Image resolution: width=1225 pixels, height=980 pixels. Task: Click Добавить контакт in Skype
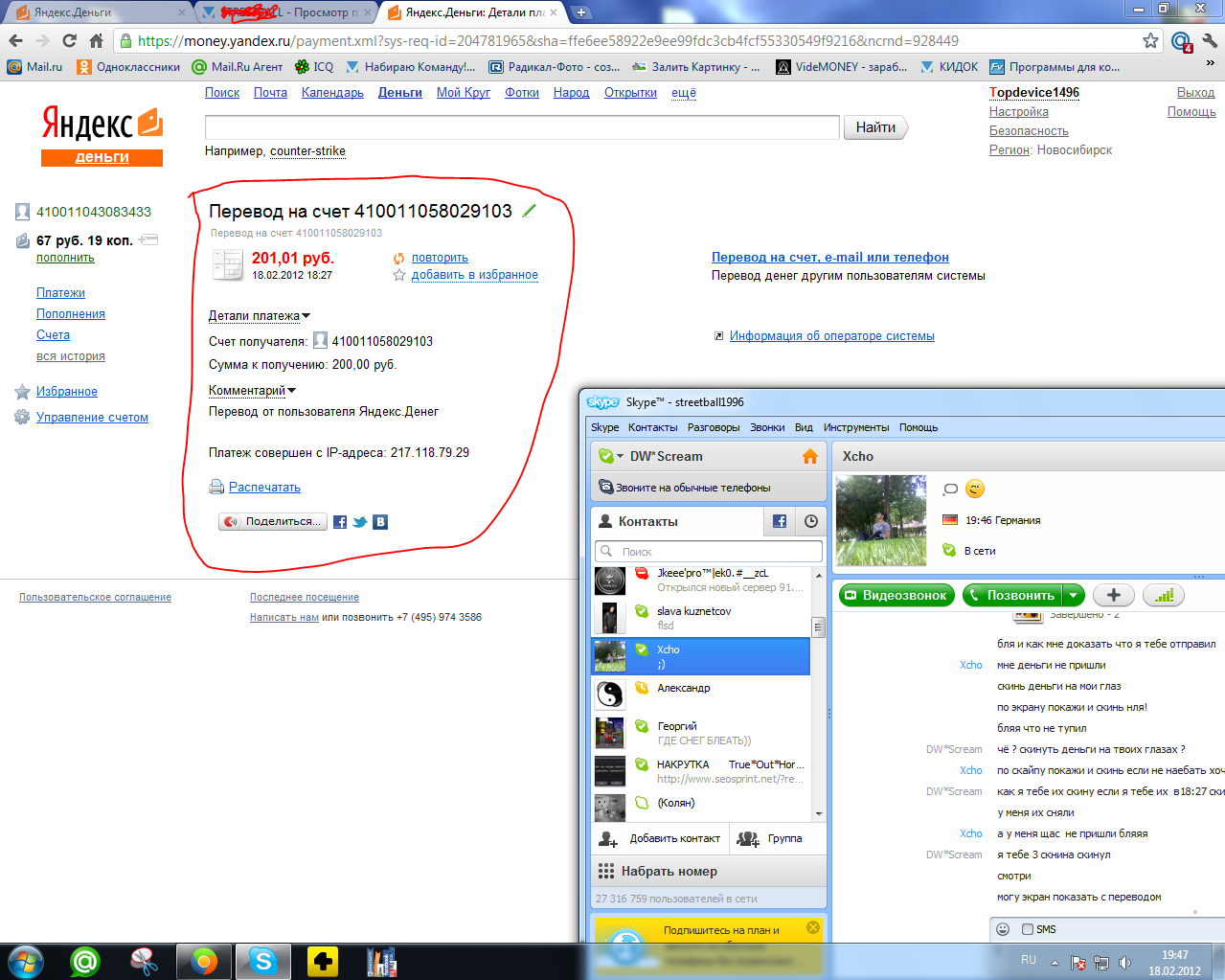tap(661, 838)
